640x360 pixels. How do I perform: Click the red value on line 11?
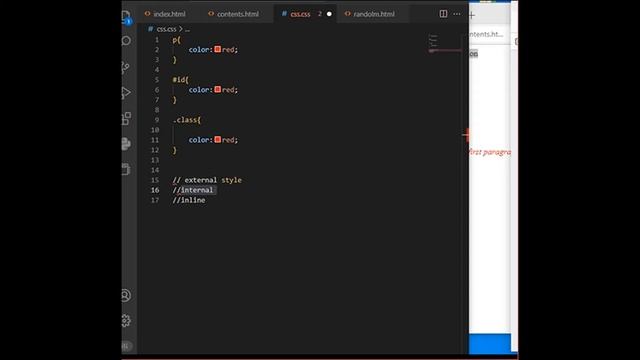click(x=228, y=140)
